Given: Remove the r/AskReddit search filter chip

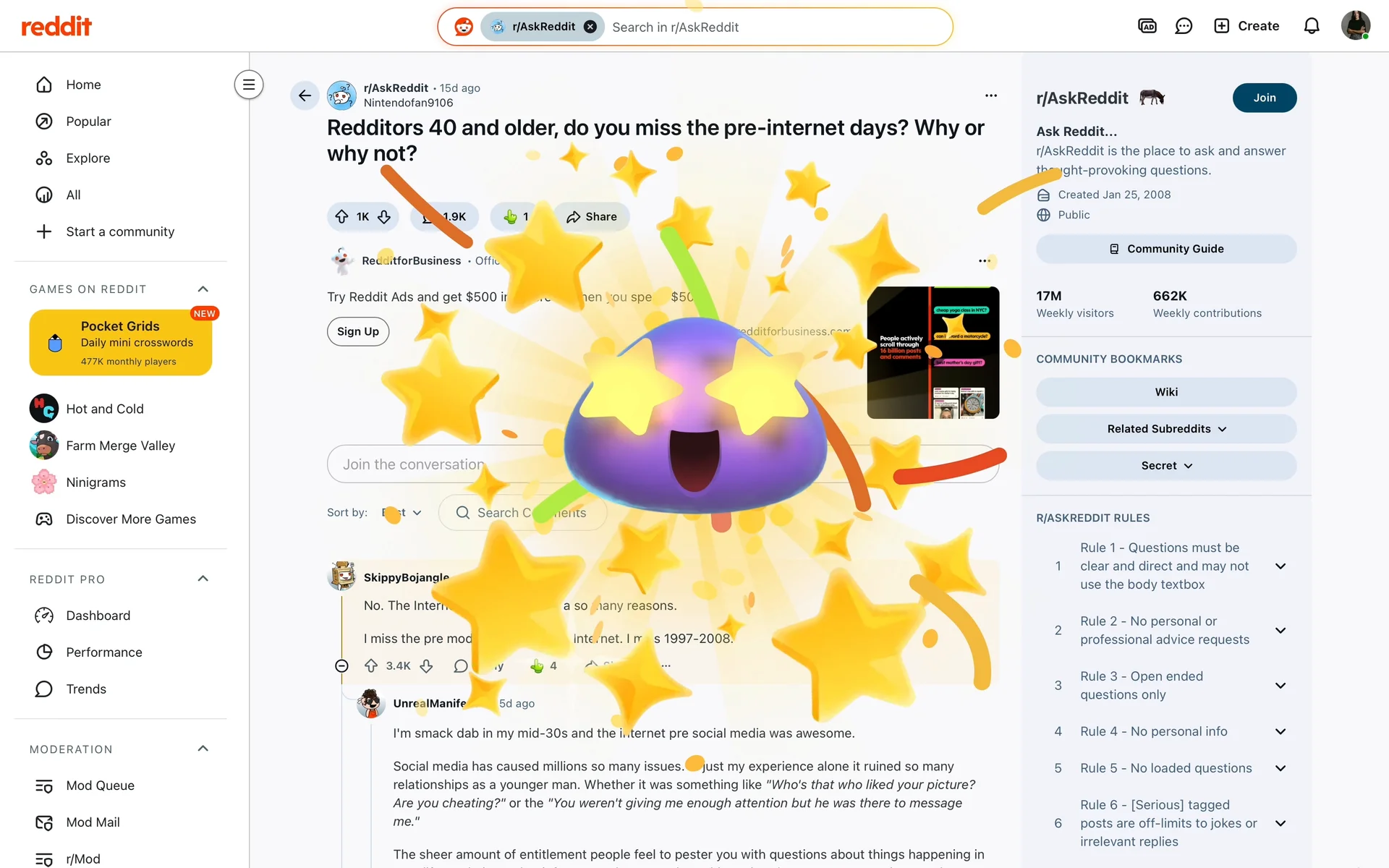Looking at the screenshot, I should point(590,27).
